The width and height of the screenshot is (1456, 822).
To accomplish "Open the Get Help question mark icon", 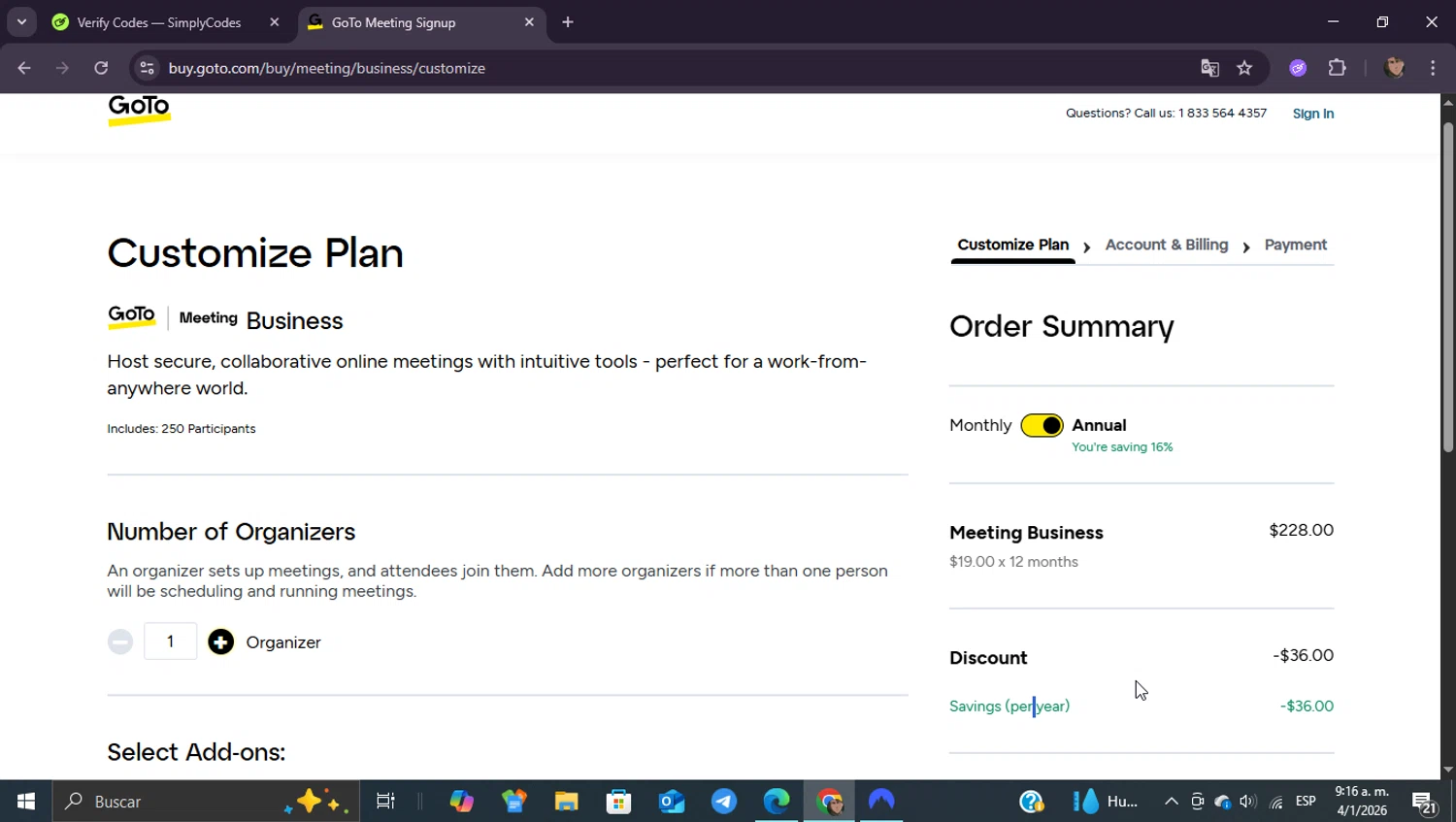I will (1031, 802).
